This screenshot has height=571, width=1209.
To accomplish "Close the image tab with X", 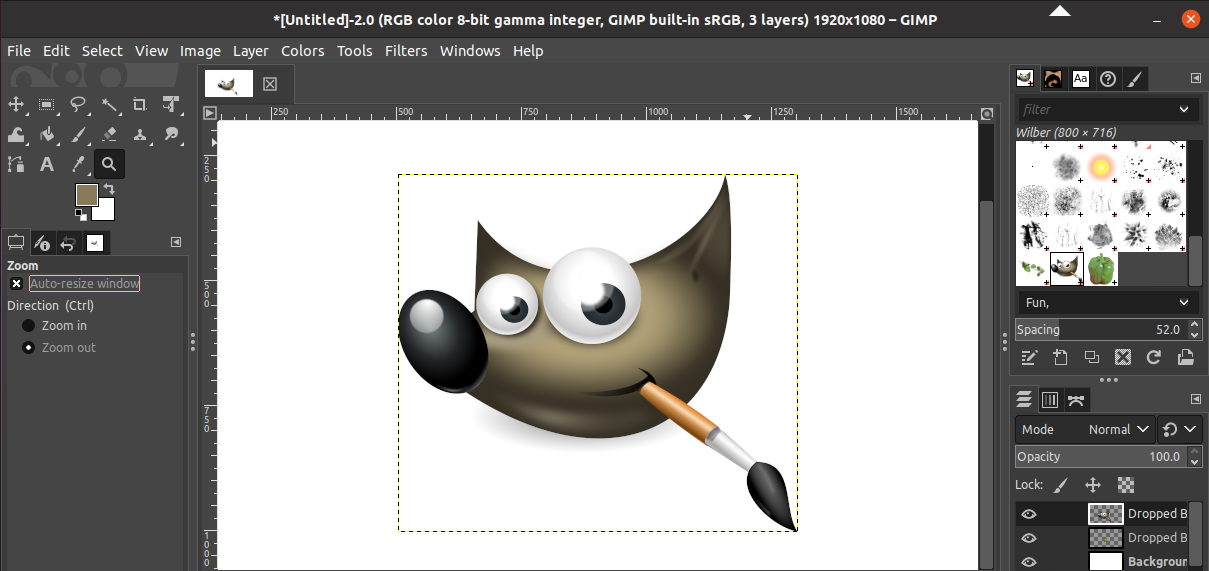I will 270,84.
